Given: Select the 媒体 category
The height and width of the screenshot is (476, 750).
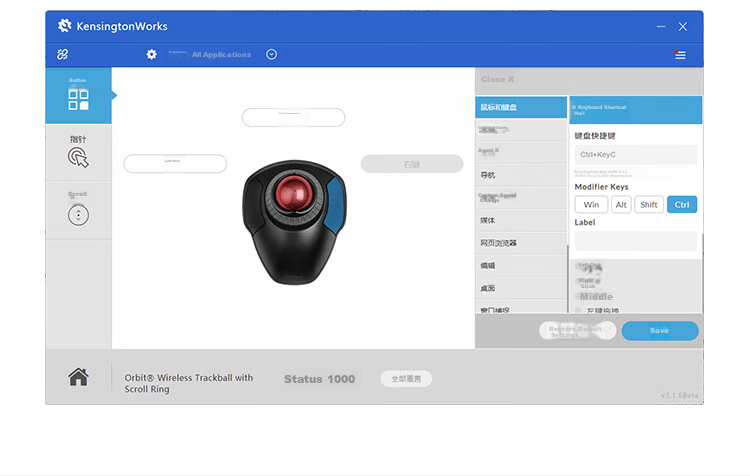Looking at the screenshot, I should click(x=521, y=220).
